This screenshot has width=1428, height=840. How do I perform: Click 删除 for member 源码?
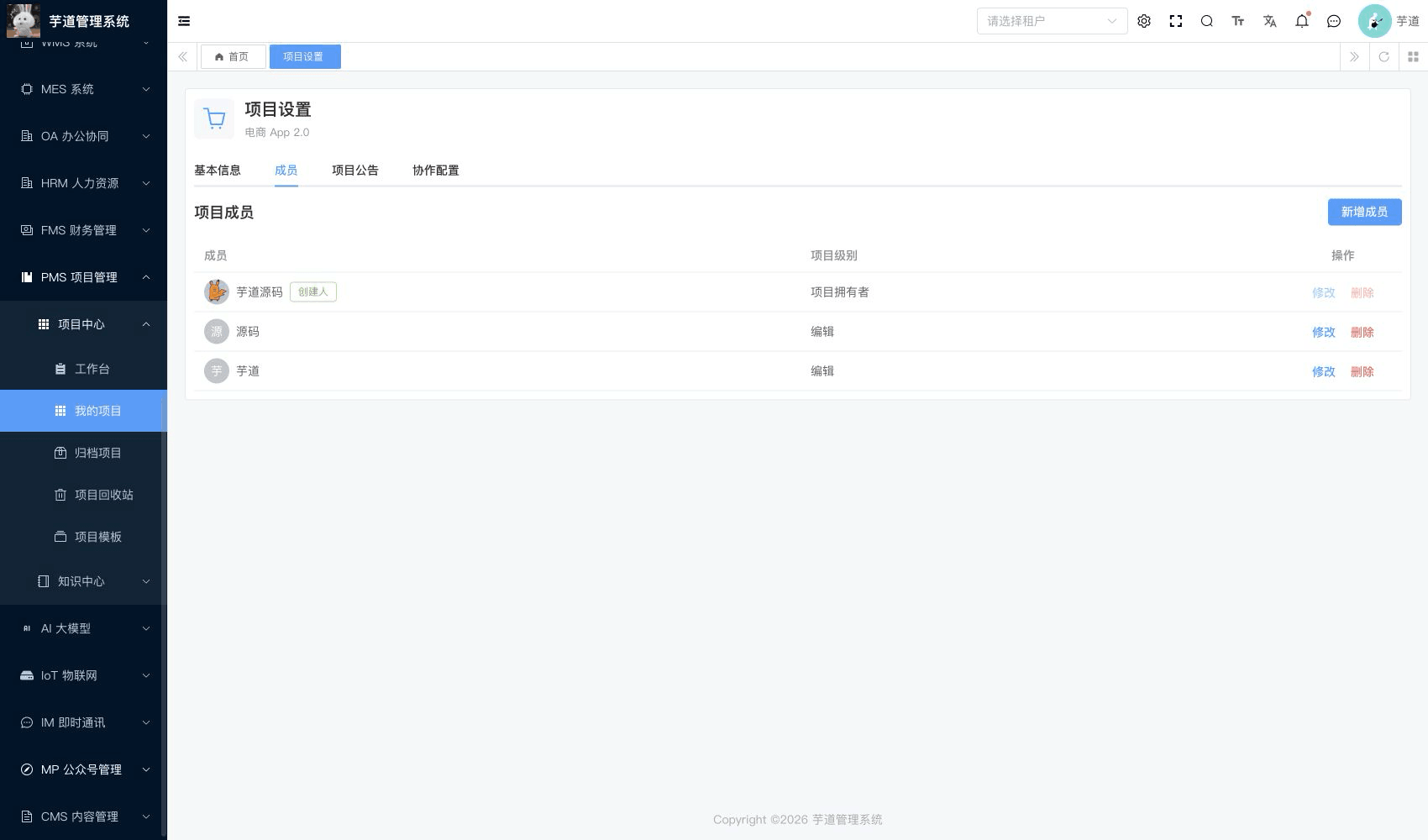(1362, 332)
